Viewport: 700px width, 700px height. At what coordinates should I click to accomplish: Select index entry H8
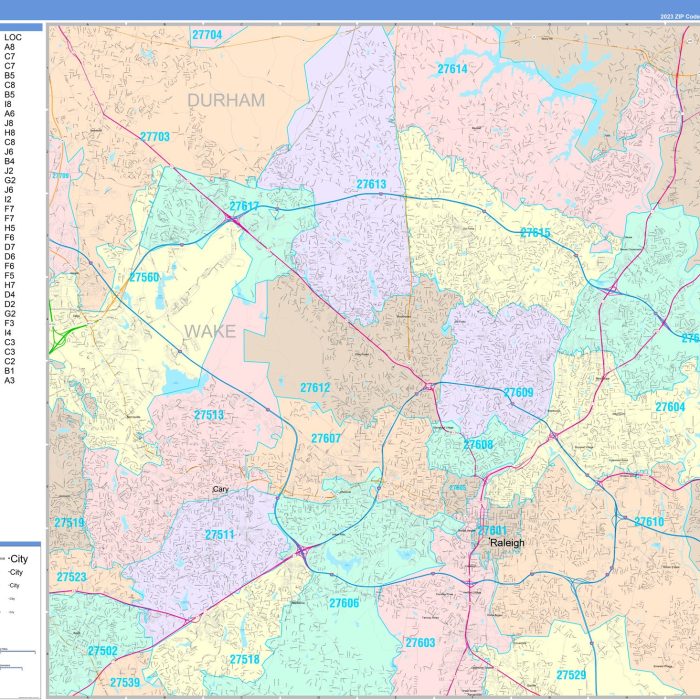(x=10, y=133)
